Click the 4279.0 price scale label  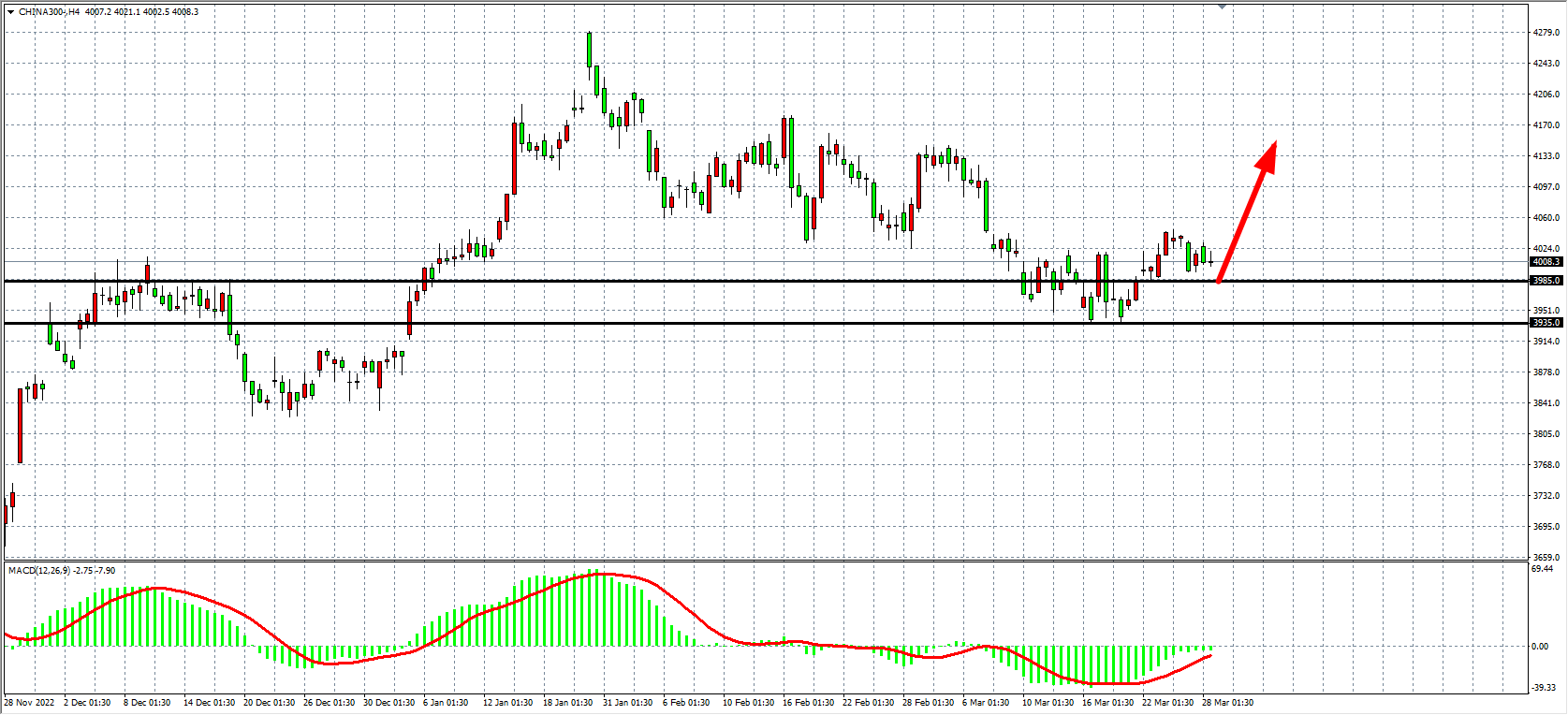pyautogui.click(x=1546, y=33)
